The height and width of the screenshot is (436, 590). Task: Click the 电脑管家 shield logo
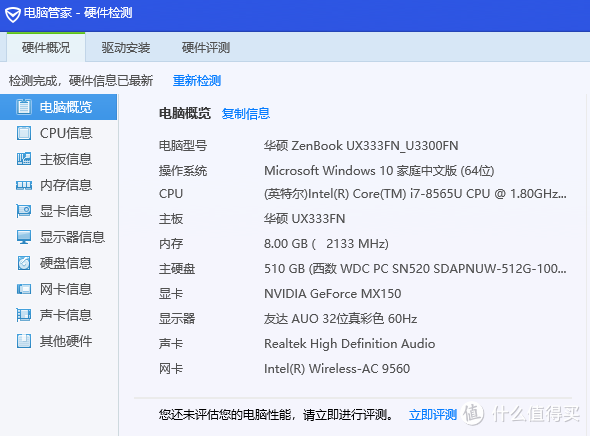click(x=12, y=14)
